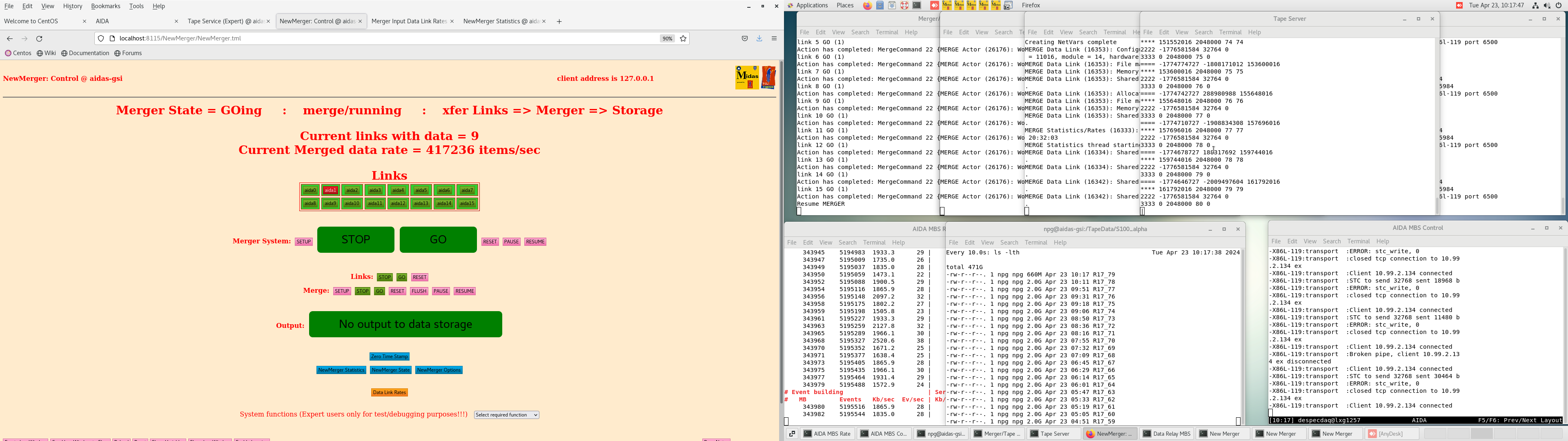Open Terminal menu in Tape Server window

[1230, 32]
